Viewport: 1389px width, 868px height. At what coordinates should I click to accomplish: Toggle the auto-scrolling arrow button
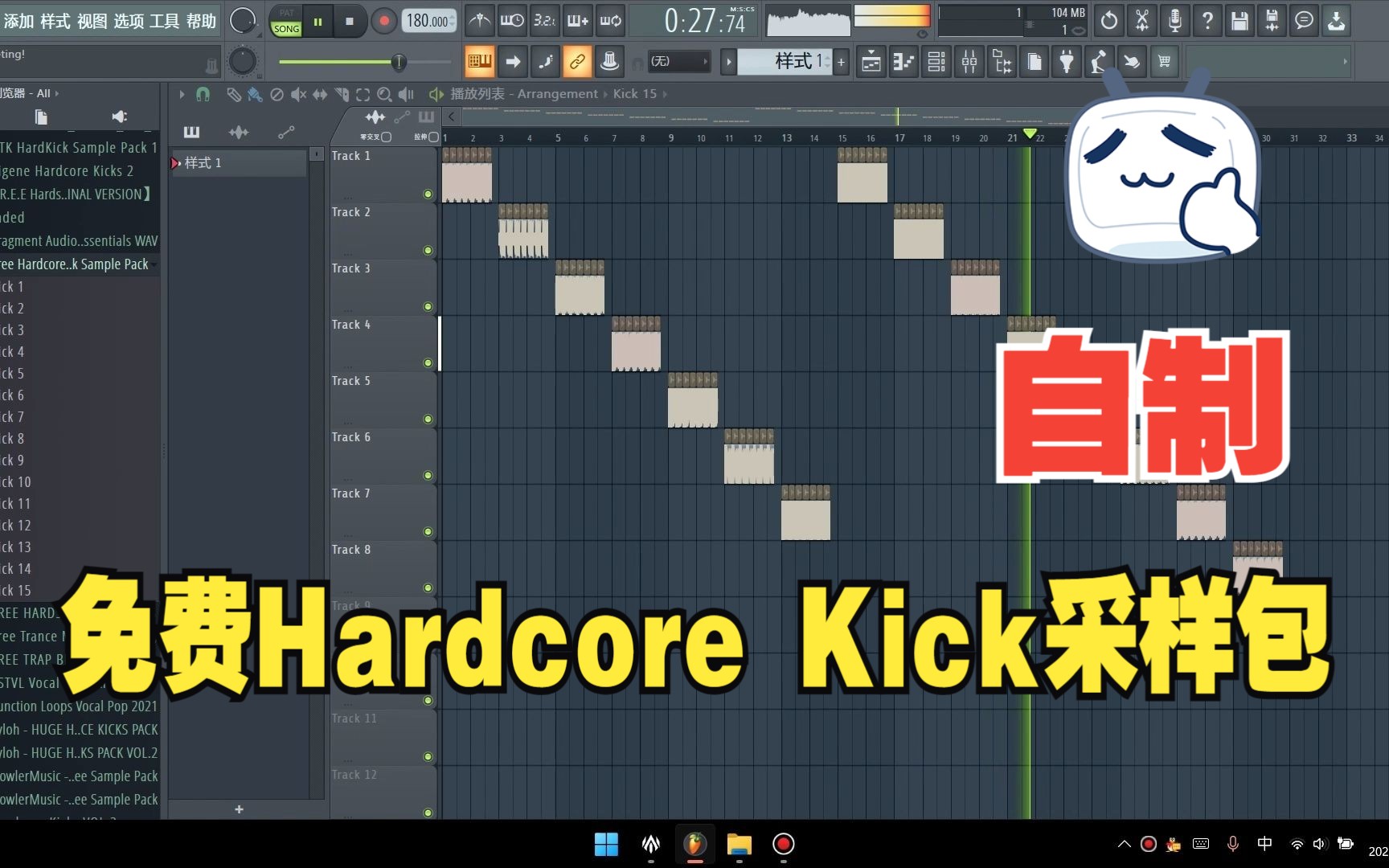[x=513, y=61]
